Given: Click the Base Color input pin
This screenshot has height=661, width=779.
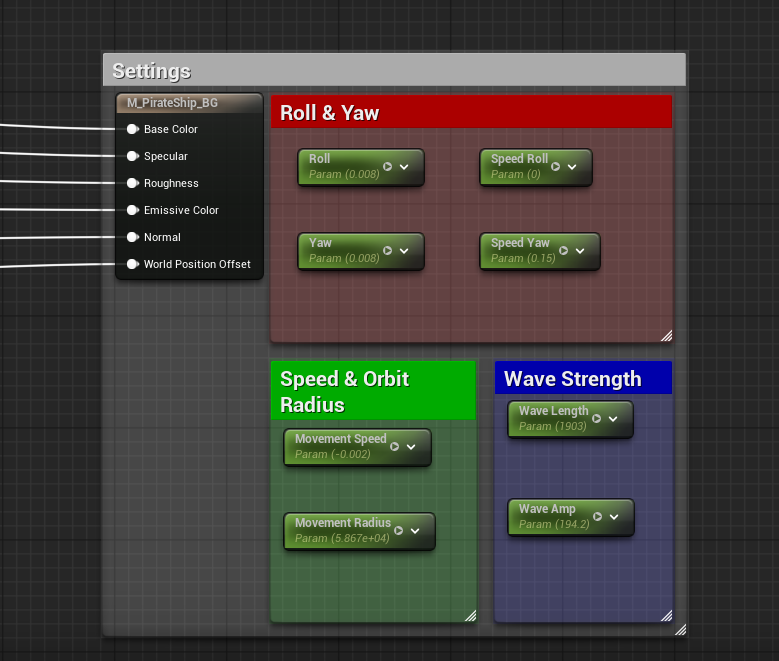Looking at the screenshot, I should (x=132, y=129).
